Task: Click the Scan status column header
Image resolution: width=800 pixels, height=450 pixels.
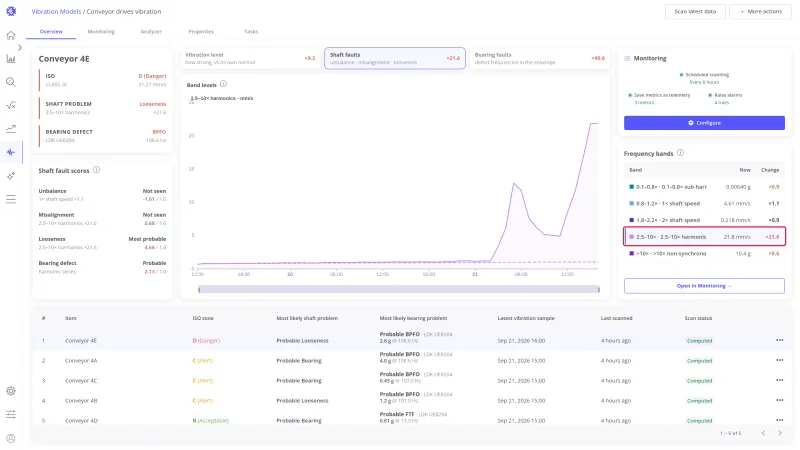Action: [x=698, y=318]
